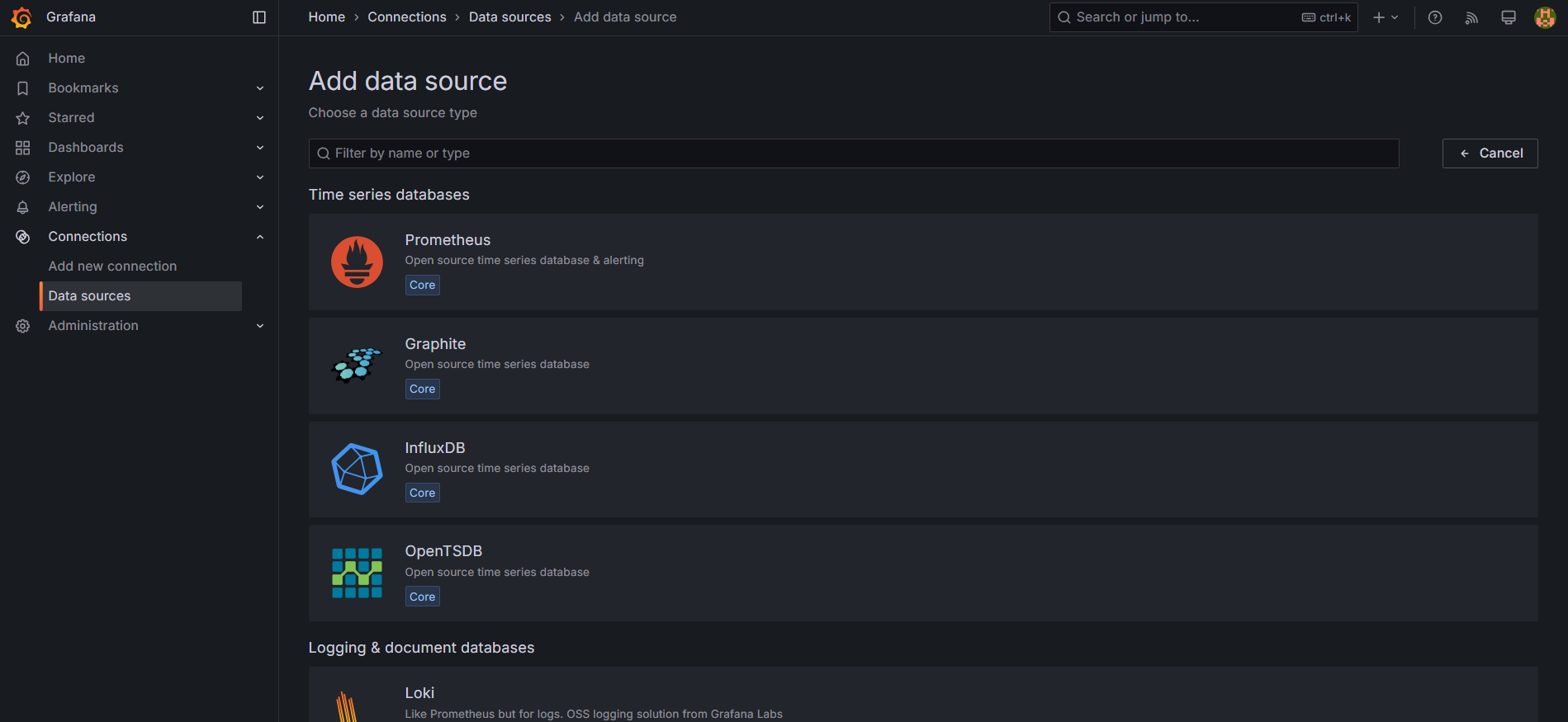Click the InfluxDB polyhedron logo
1568x722 pixels.
coord(357,470)
